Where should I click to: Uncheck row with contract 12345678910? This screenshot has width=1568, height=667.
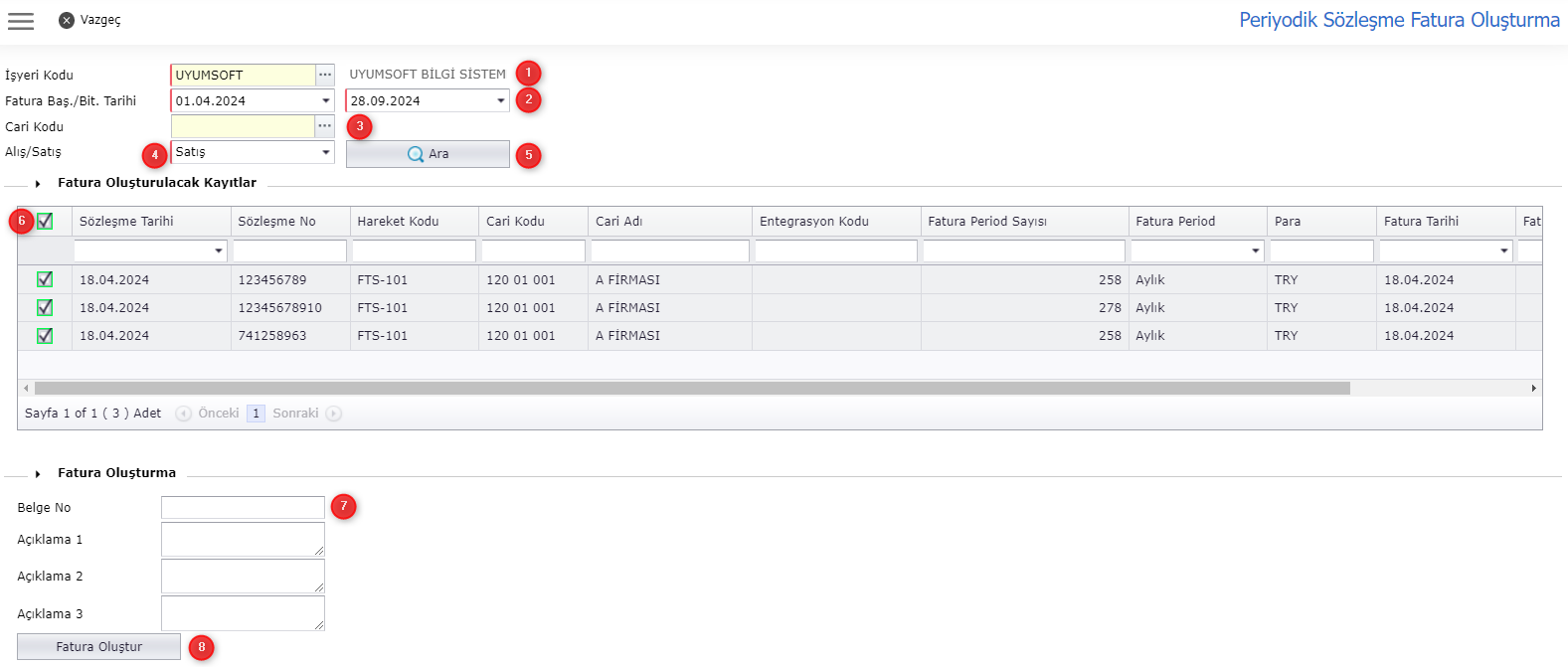tap(45, 307)
